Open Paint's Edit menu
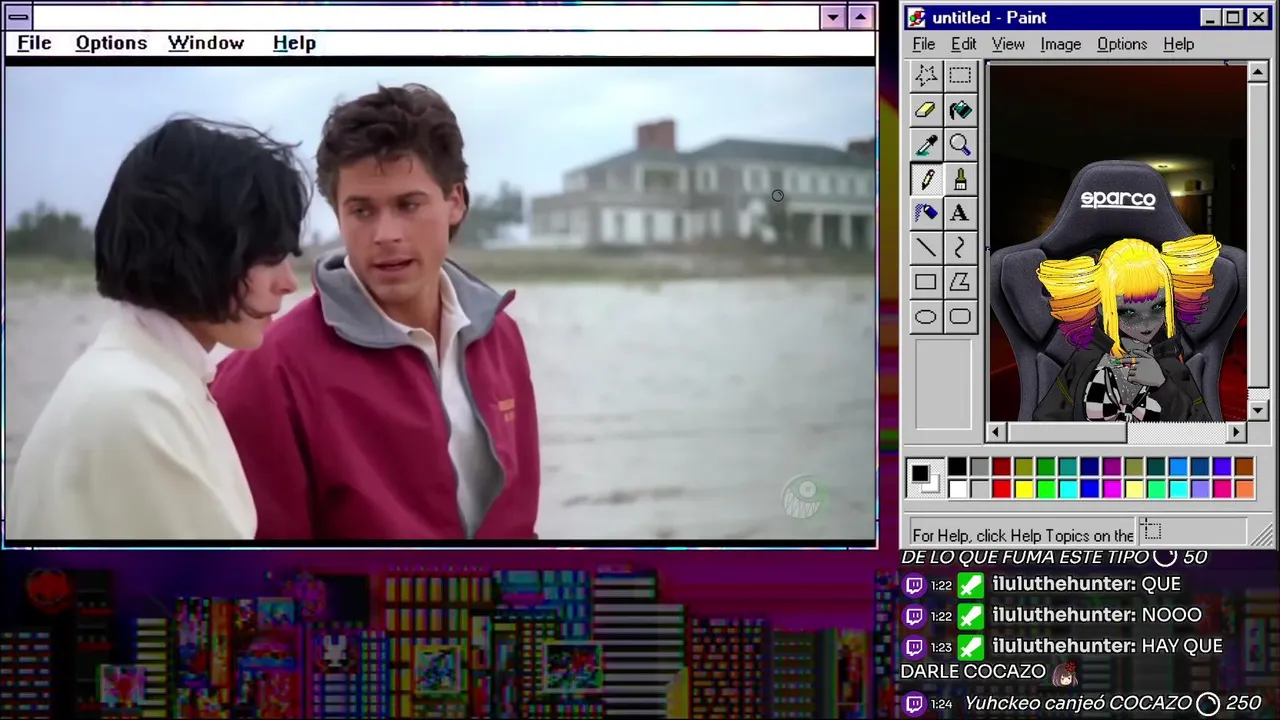The height and width of the screenshot is (720, 1280). [963, 44]
